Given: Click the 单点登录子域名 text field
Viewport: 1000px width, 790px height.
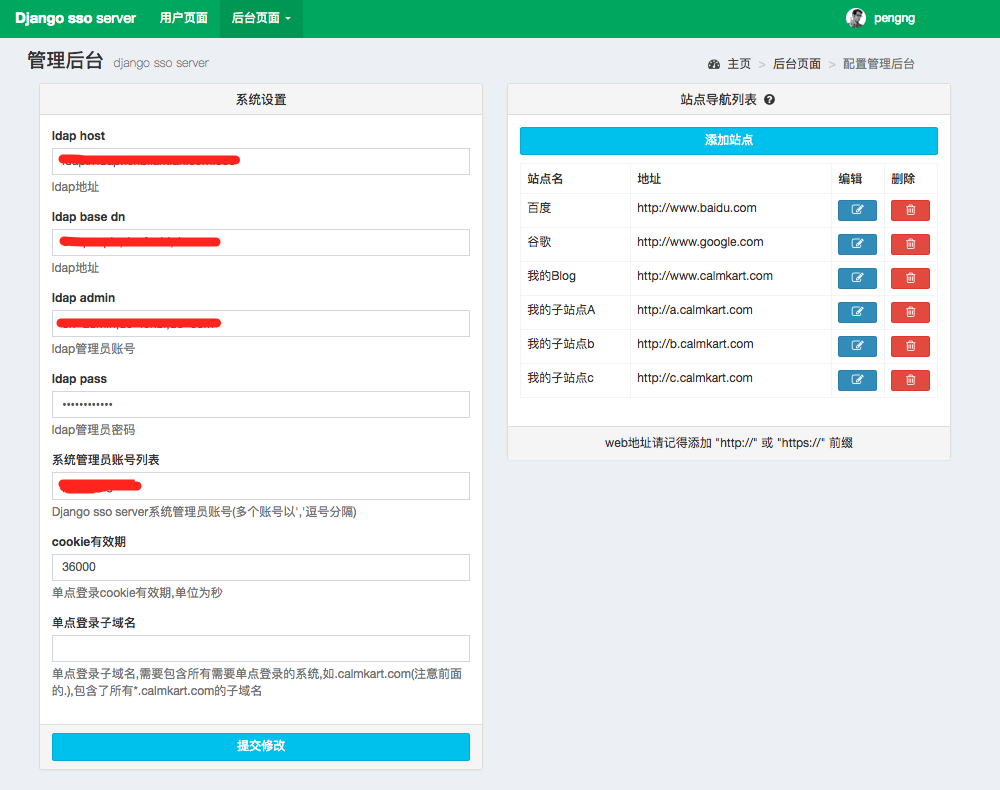Looking at the screenshot, I should 261,648.
